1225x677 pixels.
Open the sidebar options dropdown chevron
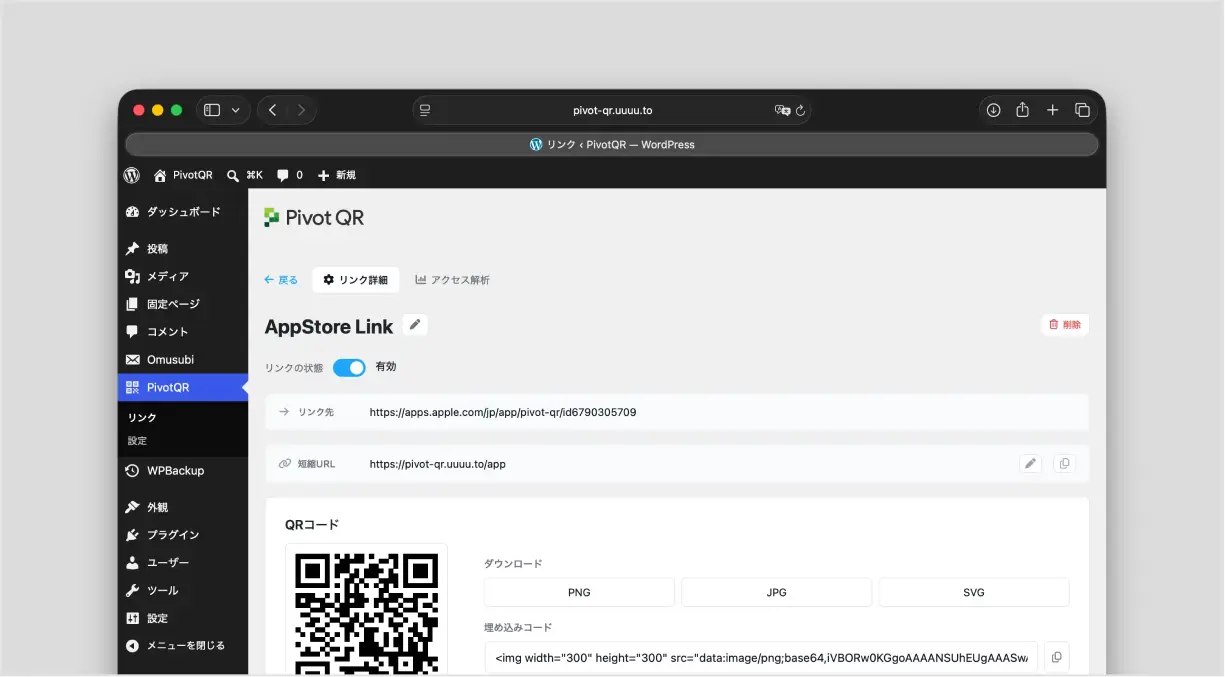coord(236,110)
